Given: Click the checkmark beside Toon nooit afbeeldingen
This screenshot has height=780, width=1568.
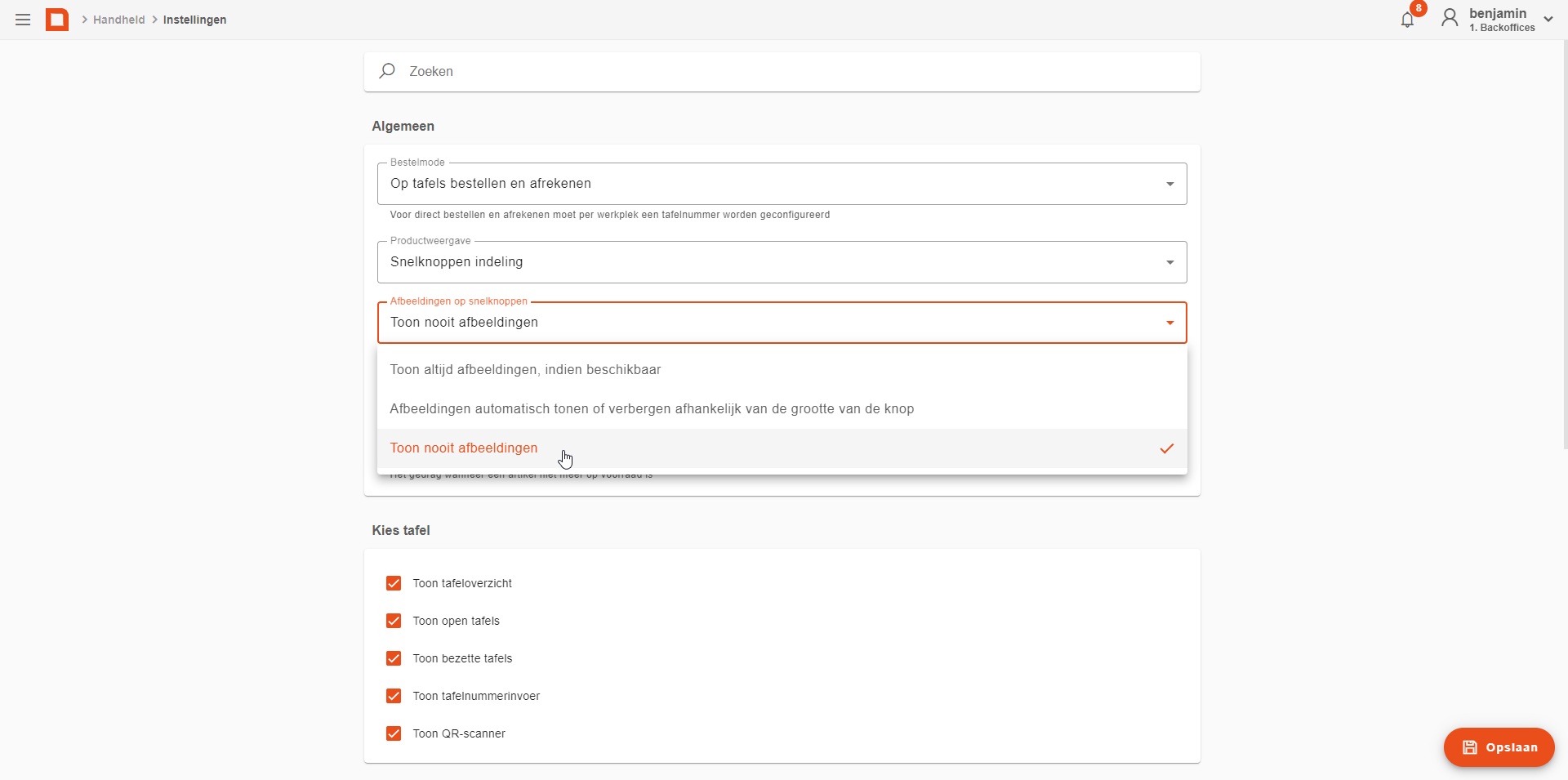Looking at the screenshot, I should coord(1167,448).
